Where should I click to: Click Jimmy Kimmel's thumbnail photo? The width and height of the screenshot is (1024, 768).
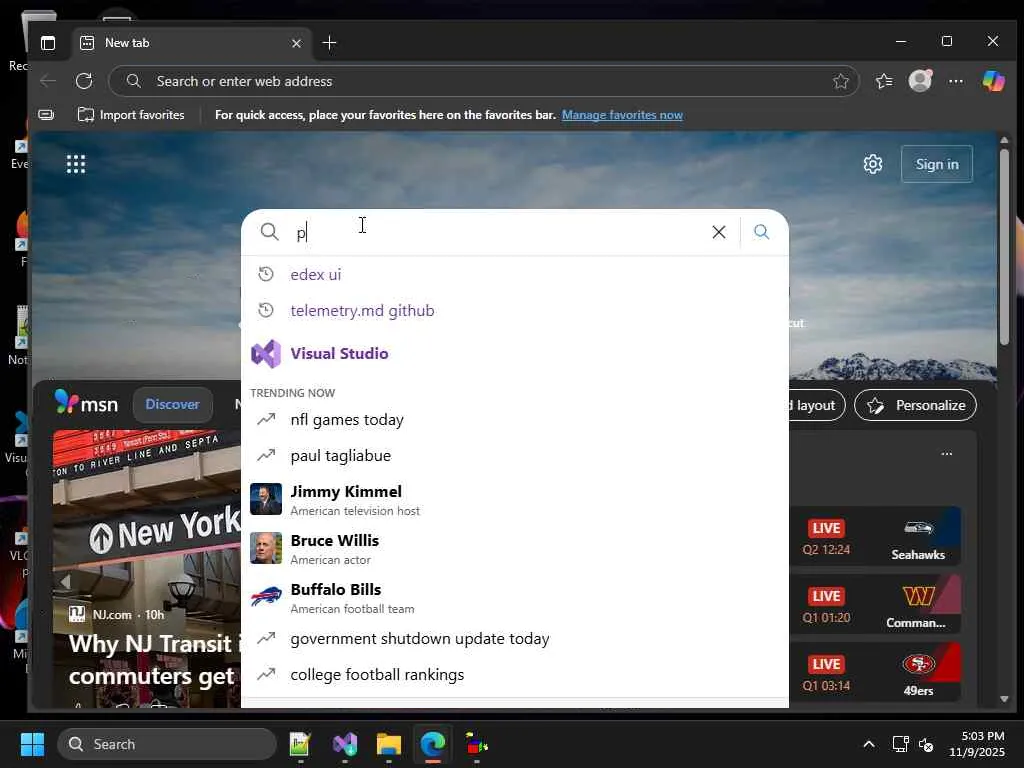pos(266,500)
